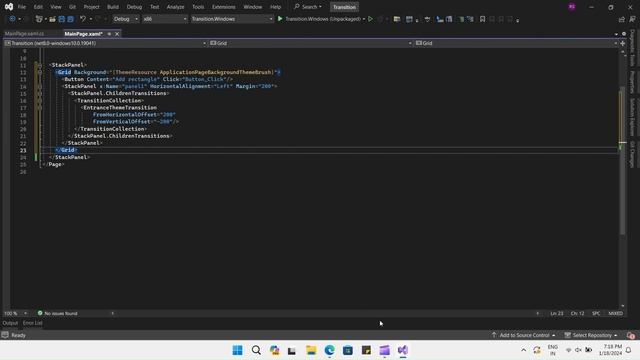The width and height of the screenshot is (640, 360).
Task: Open the right Grid member dropdown
Action: [516, 43]
